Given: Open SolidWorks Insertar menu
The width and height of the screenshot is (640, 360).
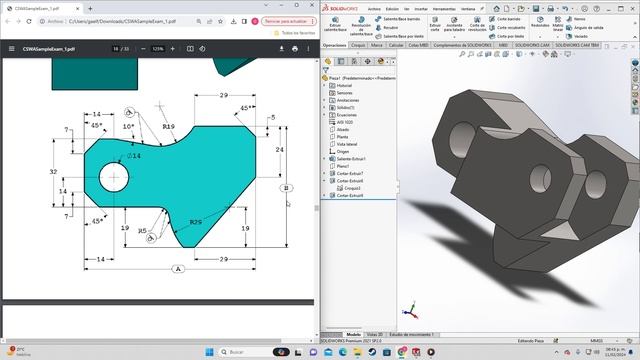Looking at the screenshot, I should (x=421, y=9).
